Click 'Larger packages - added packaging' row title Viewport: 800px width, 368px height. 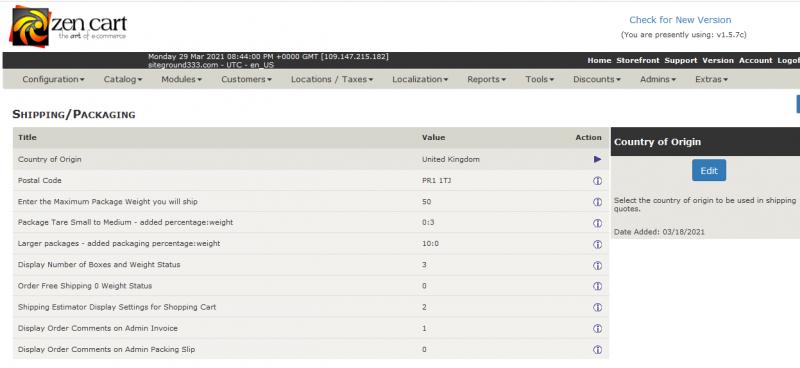[119, 243]
